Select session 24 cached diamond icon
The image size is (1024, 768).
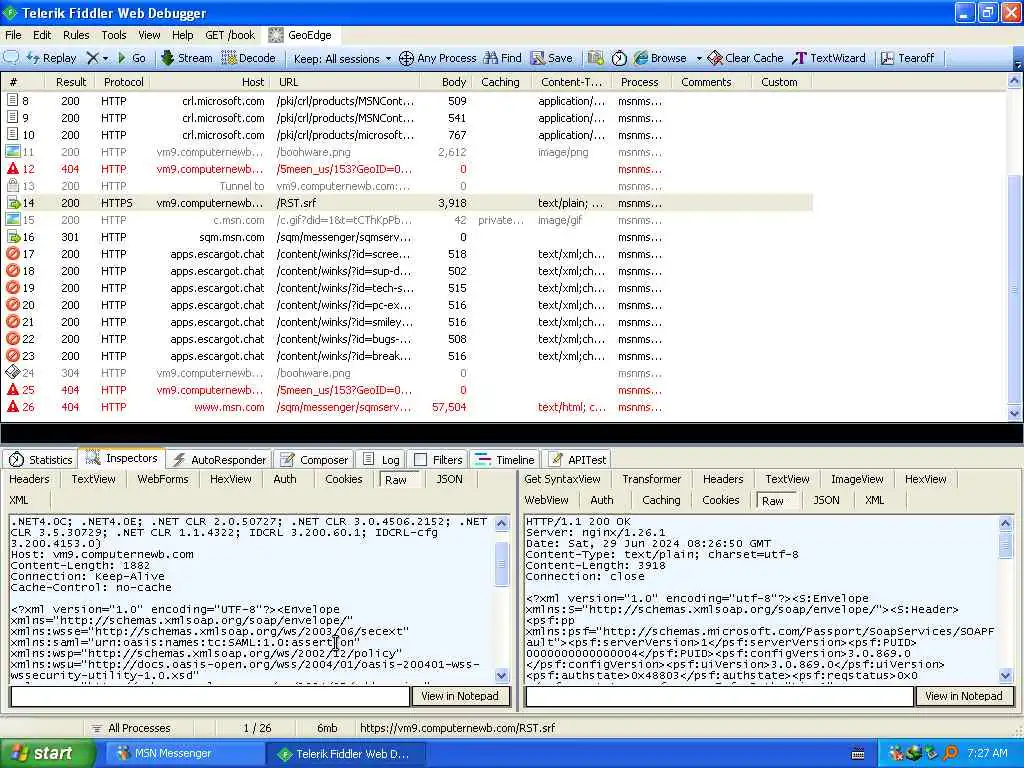tap(12, 373)
